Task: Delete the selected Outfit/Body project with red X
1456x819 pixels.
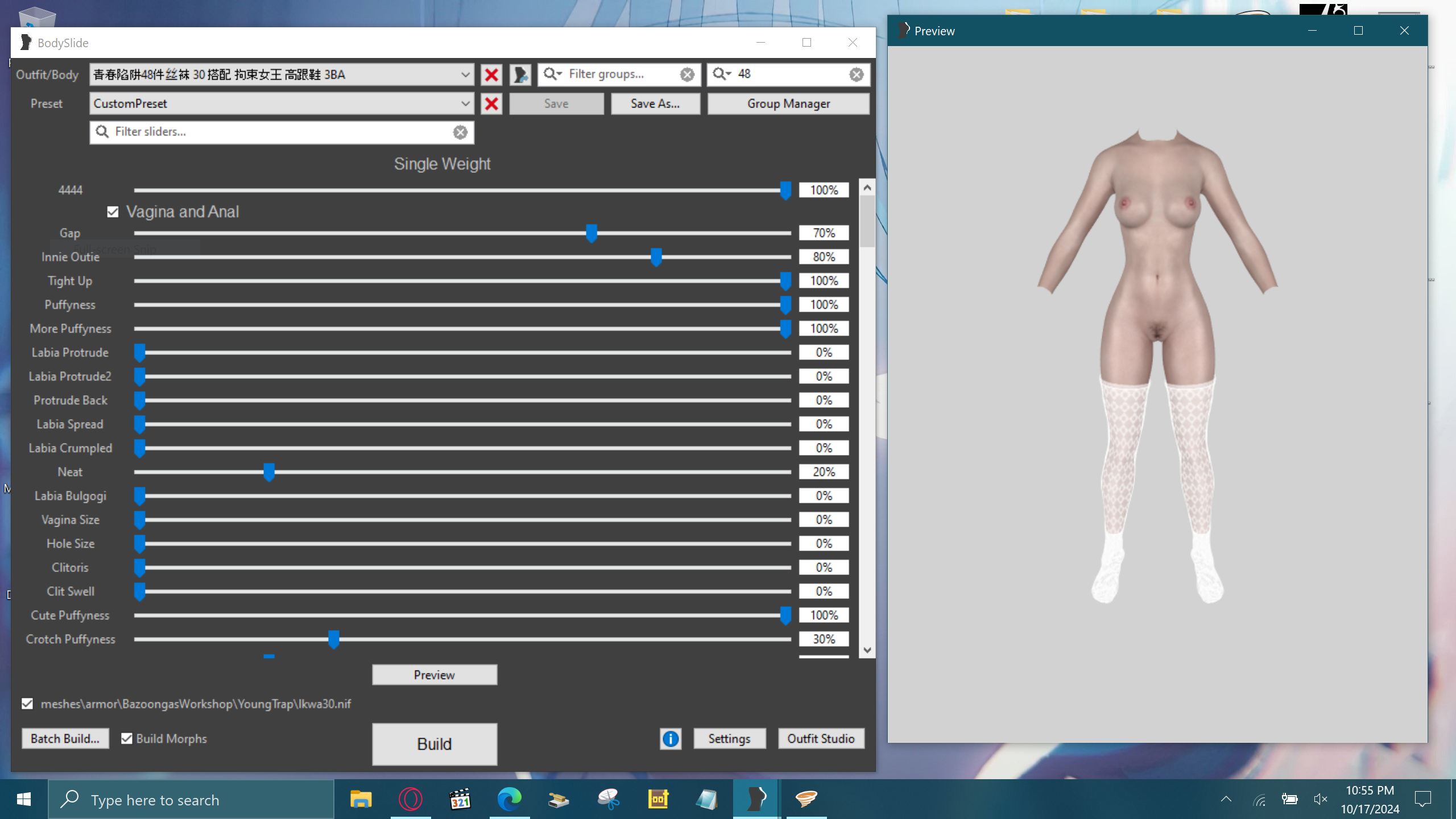Action: click(x=491, y=75)
